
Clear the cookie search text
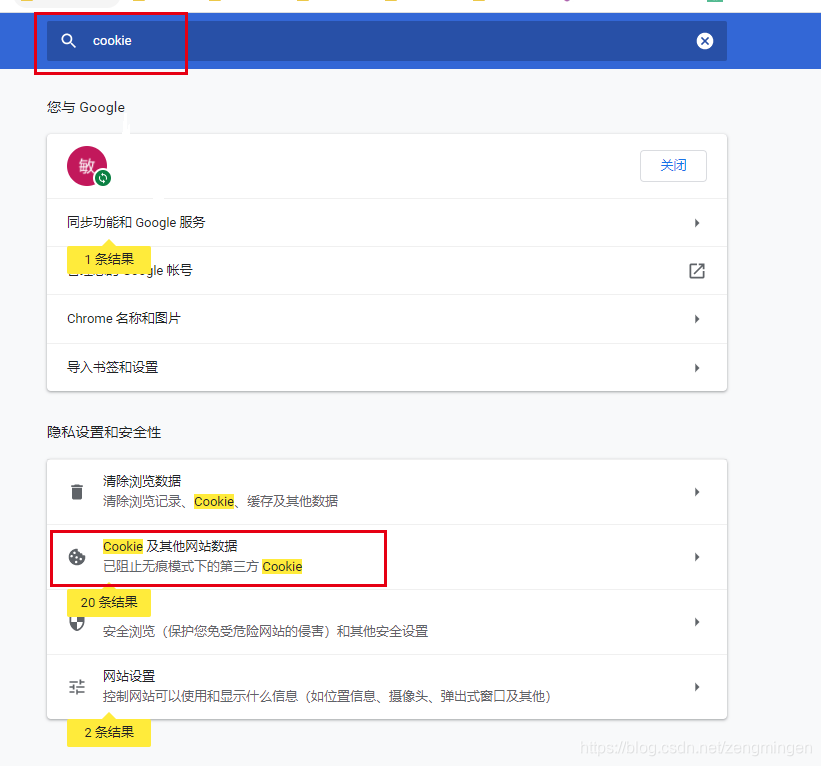pos(705,41)
